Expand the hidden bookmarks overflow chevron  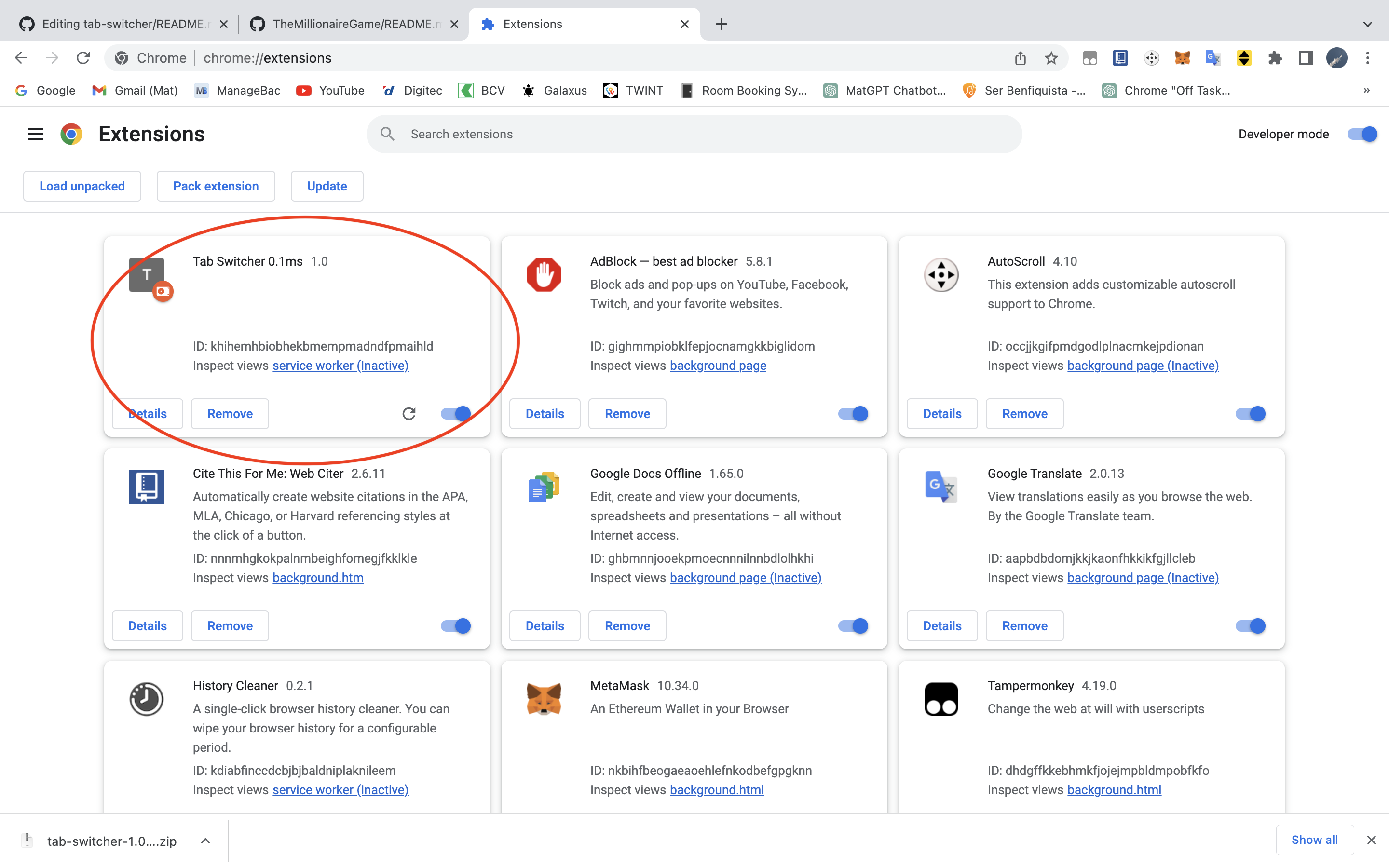click(x=1366, y=90)
